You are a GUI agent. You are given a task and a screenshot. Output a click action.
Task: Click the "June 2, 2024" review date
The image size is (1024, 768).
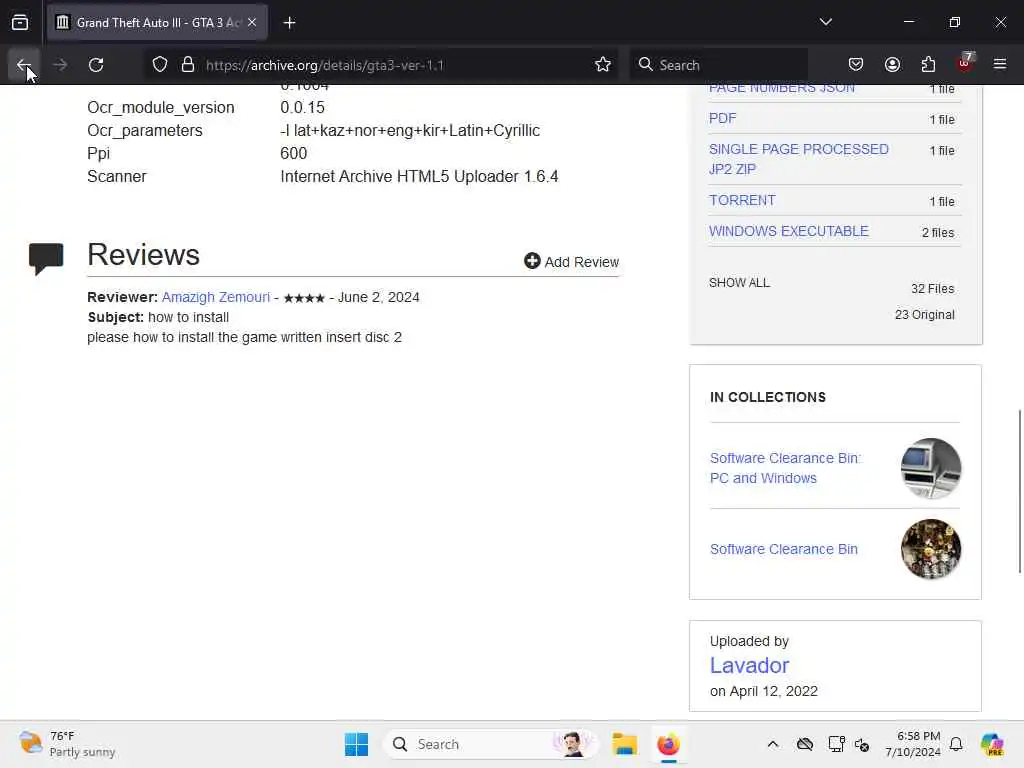pyautogui.click(x=379, y=297)
